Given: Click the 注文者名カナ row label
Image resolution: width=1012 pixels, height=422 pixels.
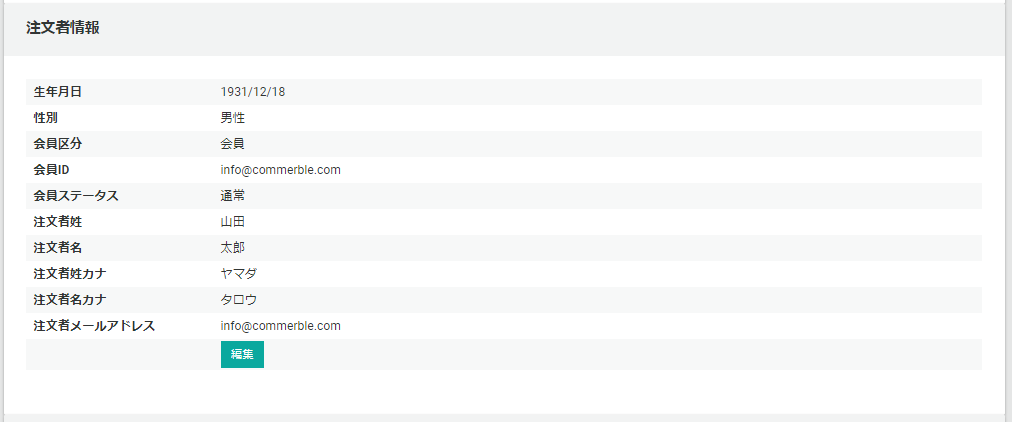Looking at the screenshot, I should tap(70, 299).
